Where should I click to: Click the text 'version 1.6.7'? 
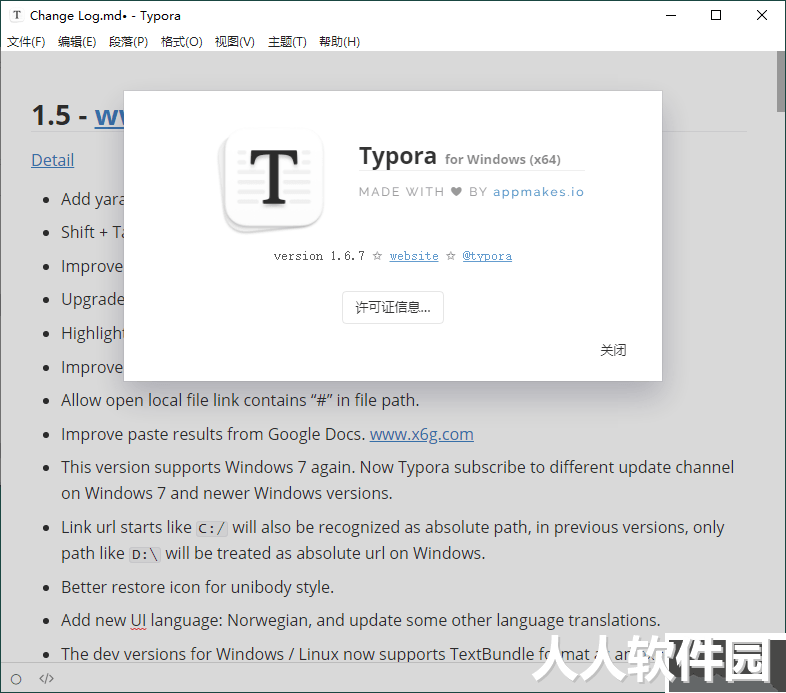(x=319, y=256)
